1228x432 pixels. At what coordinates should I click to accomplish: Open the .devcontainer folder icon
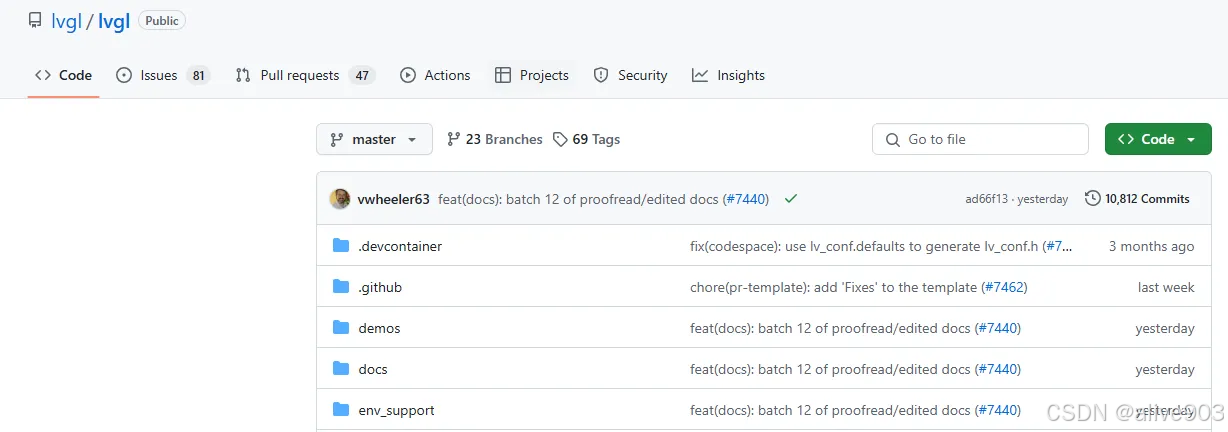[341, 246]
